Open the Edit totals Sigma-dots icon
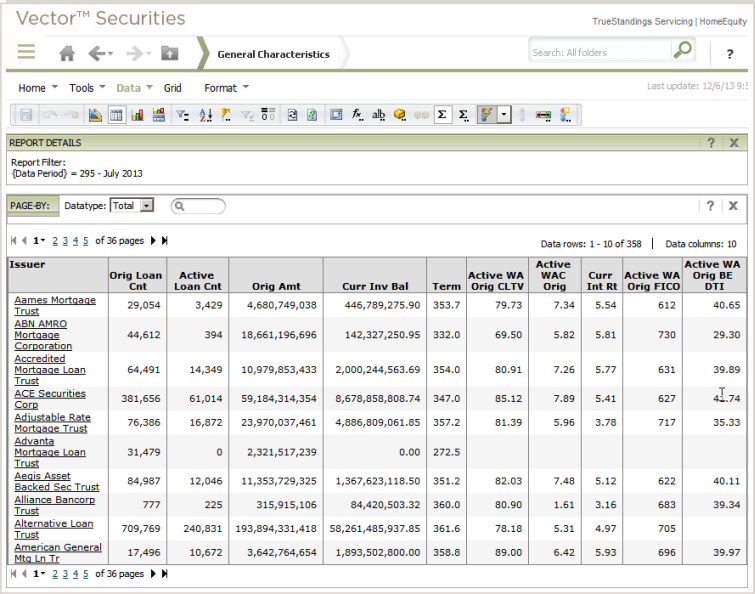This screenshot has width=755, height=594. tap(463, 115)
